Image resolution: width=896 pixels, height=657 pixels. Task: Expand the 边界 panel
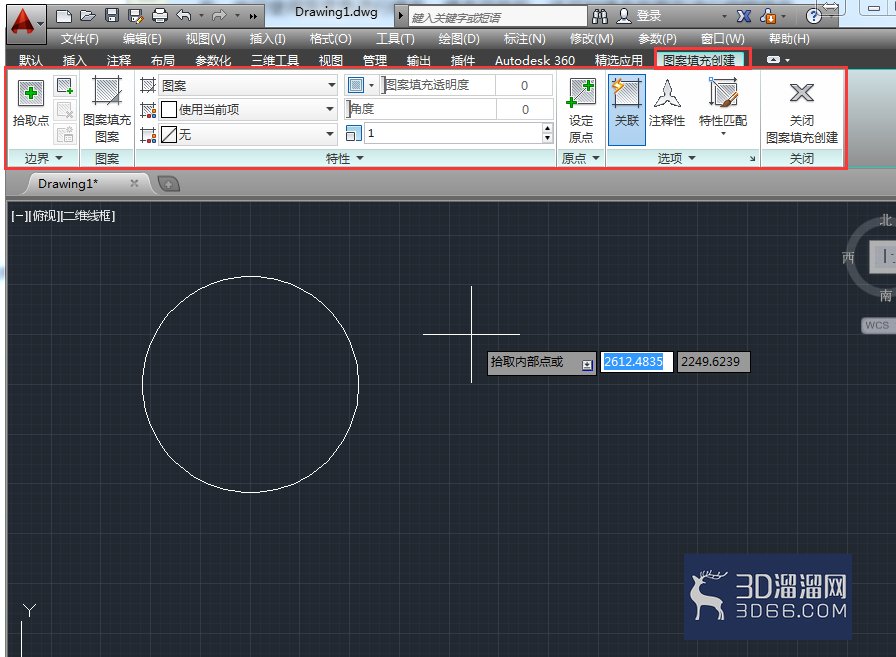[43, 158]
